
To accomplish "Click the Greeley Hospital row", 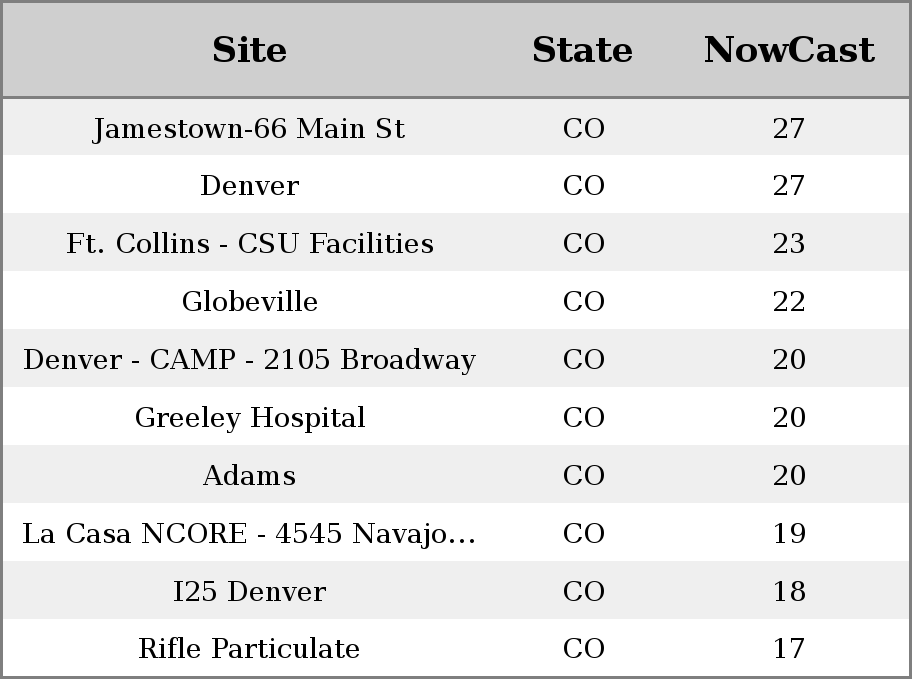I will pos(456,417).
